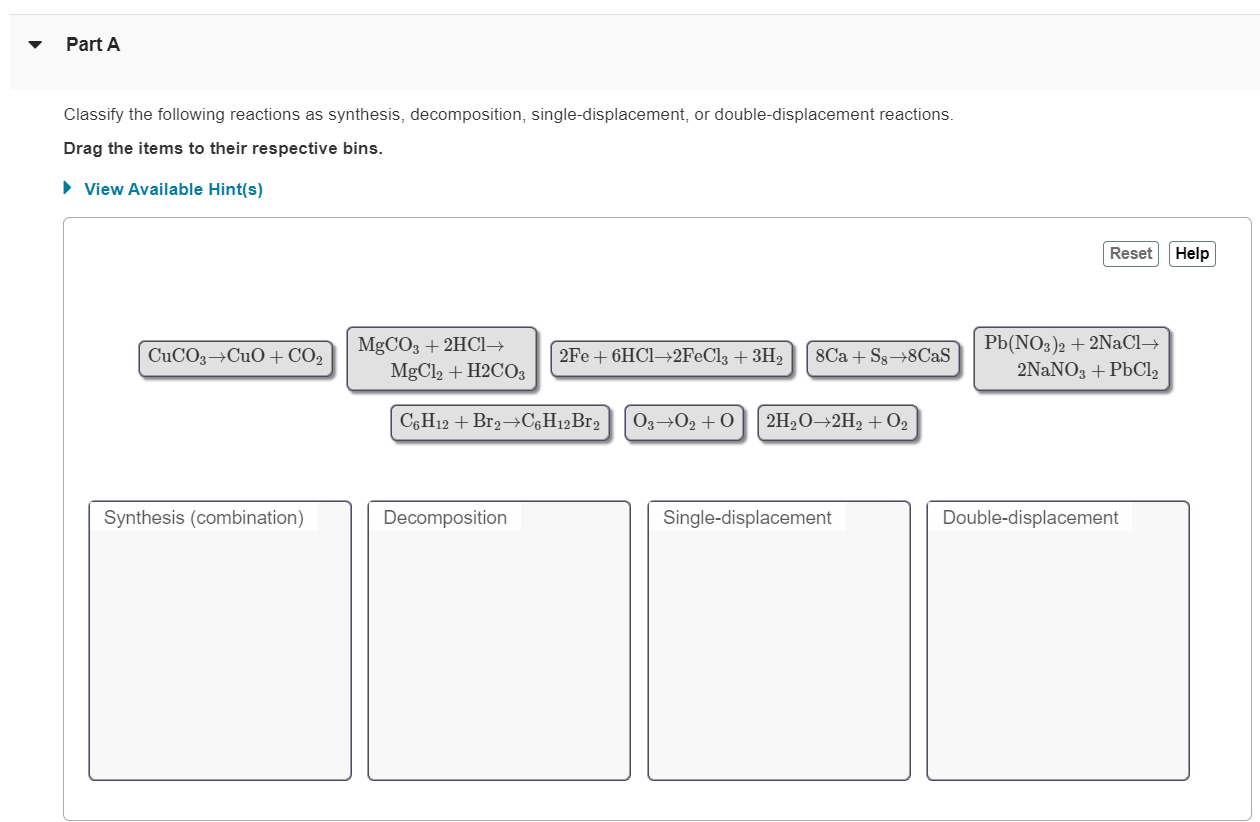1260x822 pixels.
Task: Open View Available Hint(s)
Action: tap(172, 189)
